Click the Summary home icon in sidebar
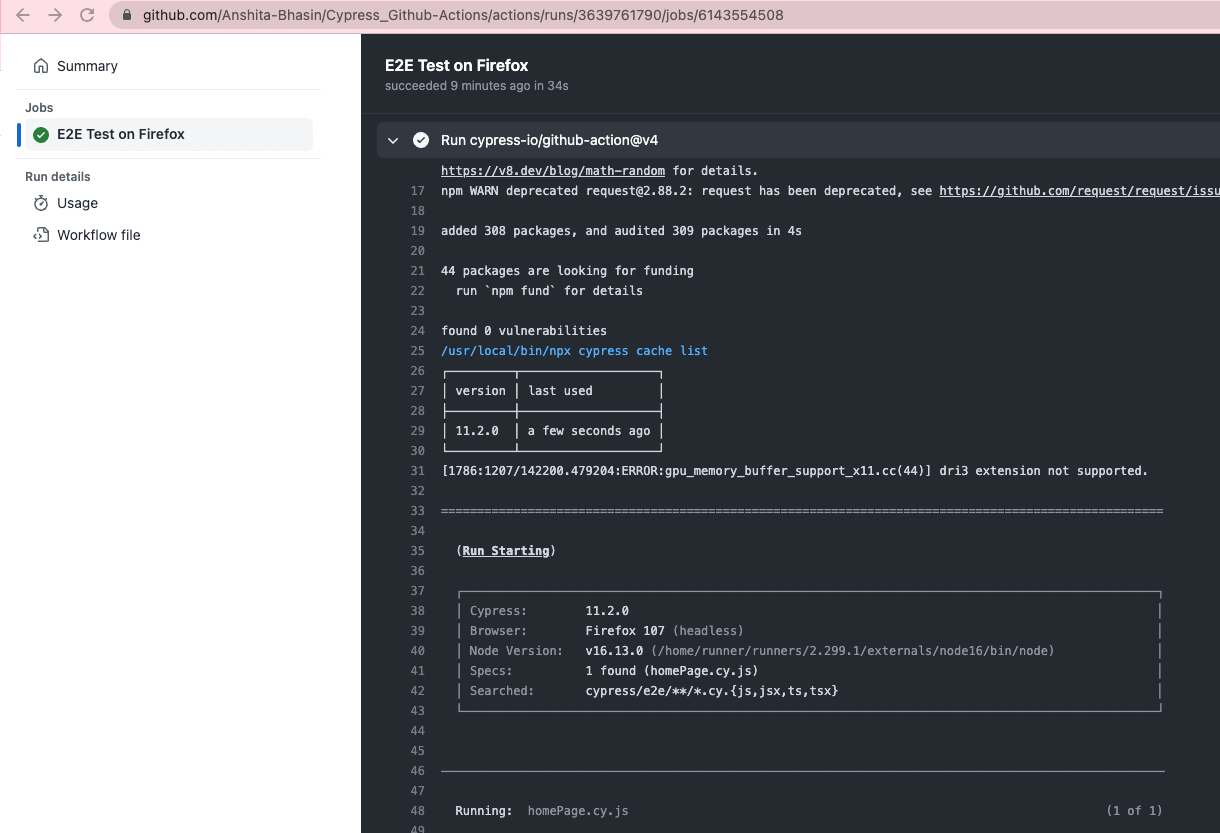The width and height of the screenshot is (1220, 833). point(40,65)
